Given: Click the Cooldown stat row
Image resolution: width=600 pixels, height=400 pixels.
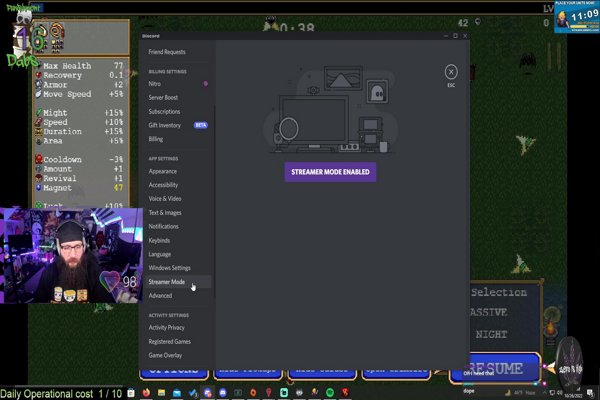Looking at the screenshot, I should click(x=80, y=159).
